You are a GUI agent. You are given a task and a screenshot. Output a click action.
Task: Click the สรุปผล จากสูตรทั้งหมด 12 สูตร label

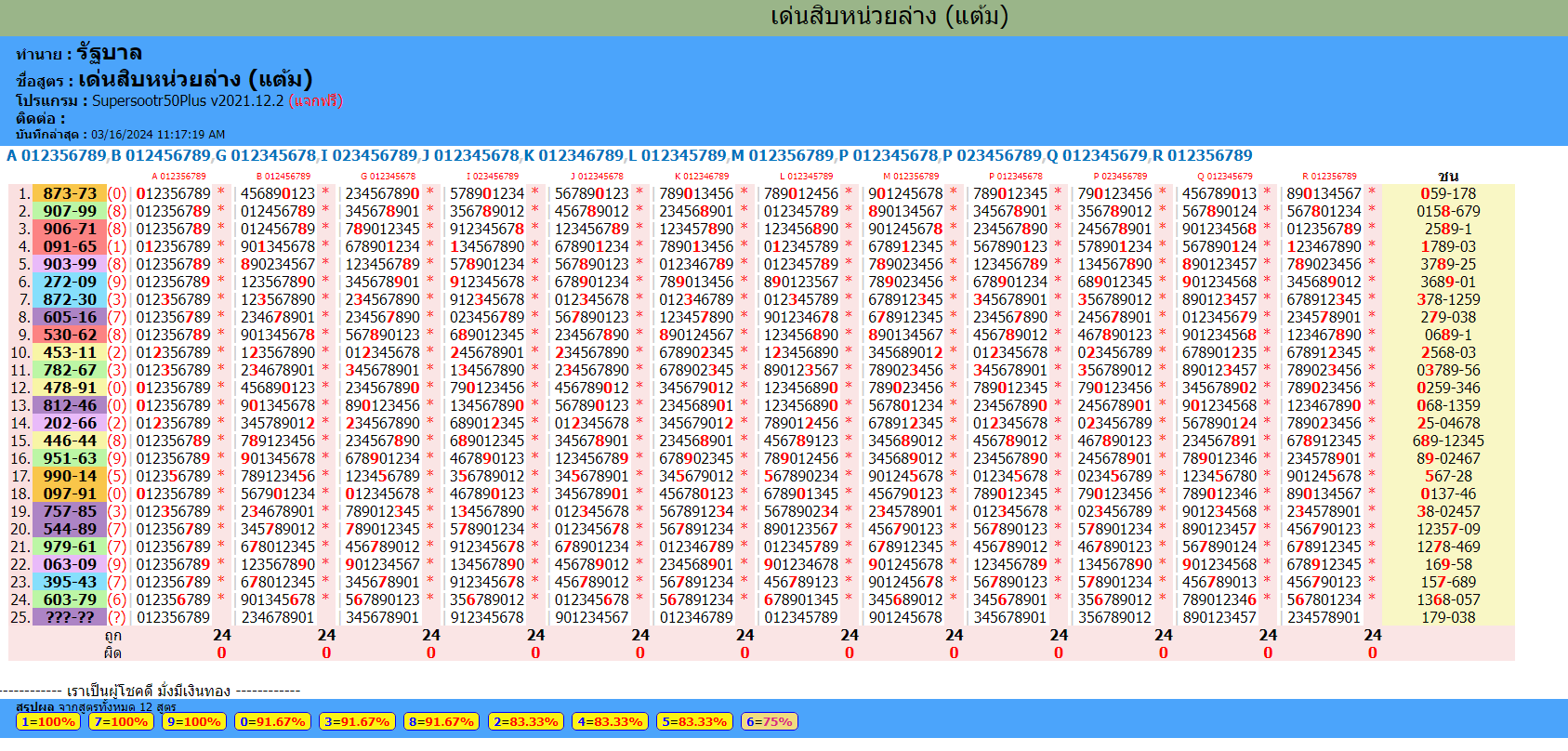[x=97, y=707]
